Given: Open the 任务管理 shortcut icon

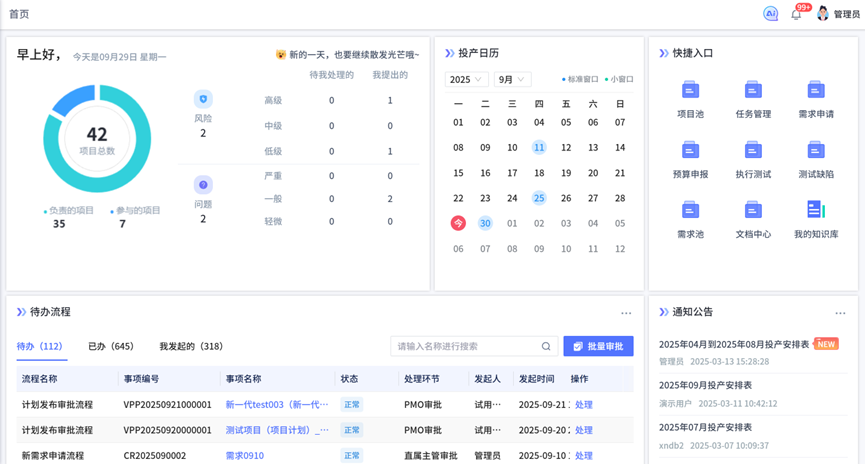Looking at the screenshot, I should tap(753, 90).
